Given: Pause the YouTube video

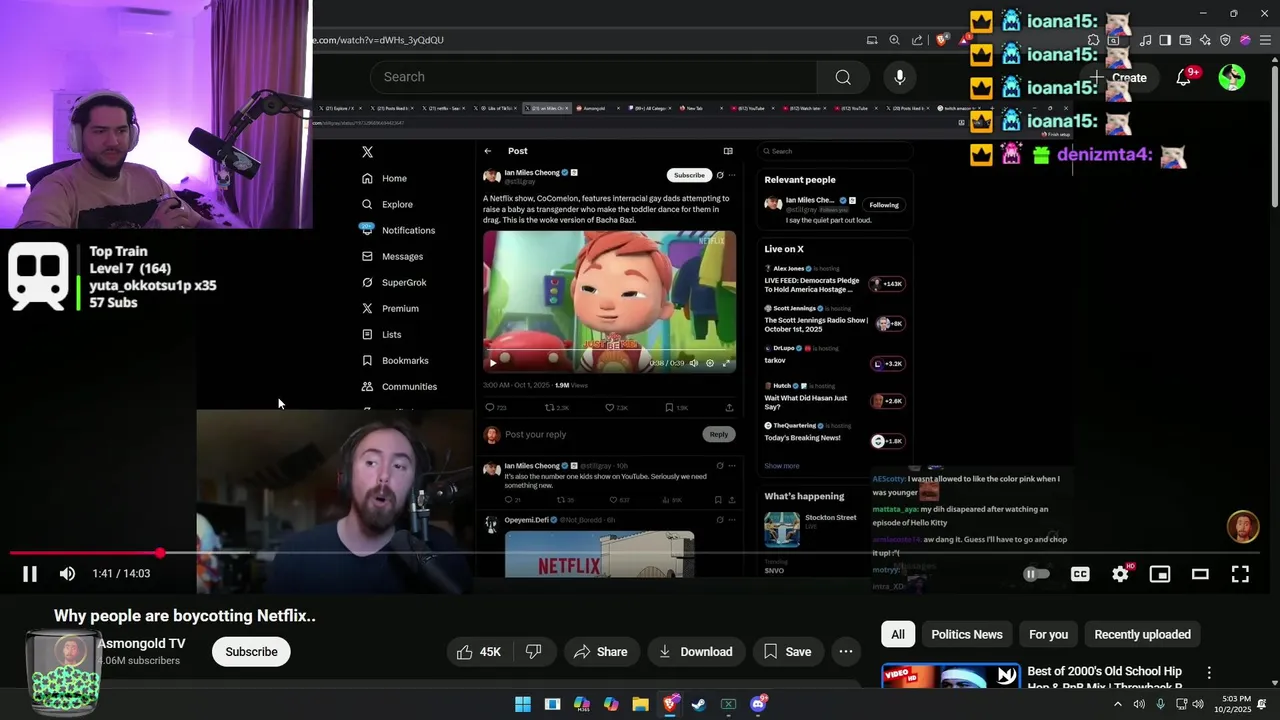Looking at the screenshot, I should 30,574.
